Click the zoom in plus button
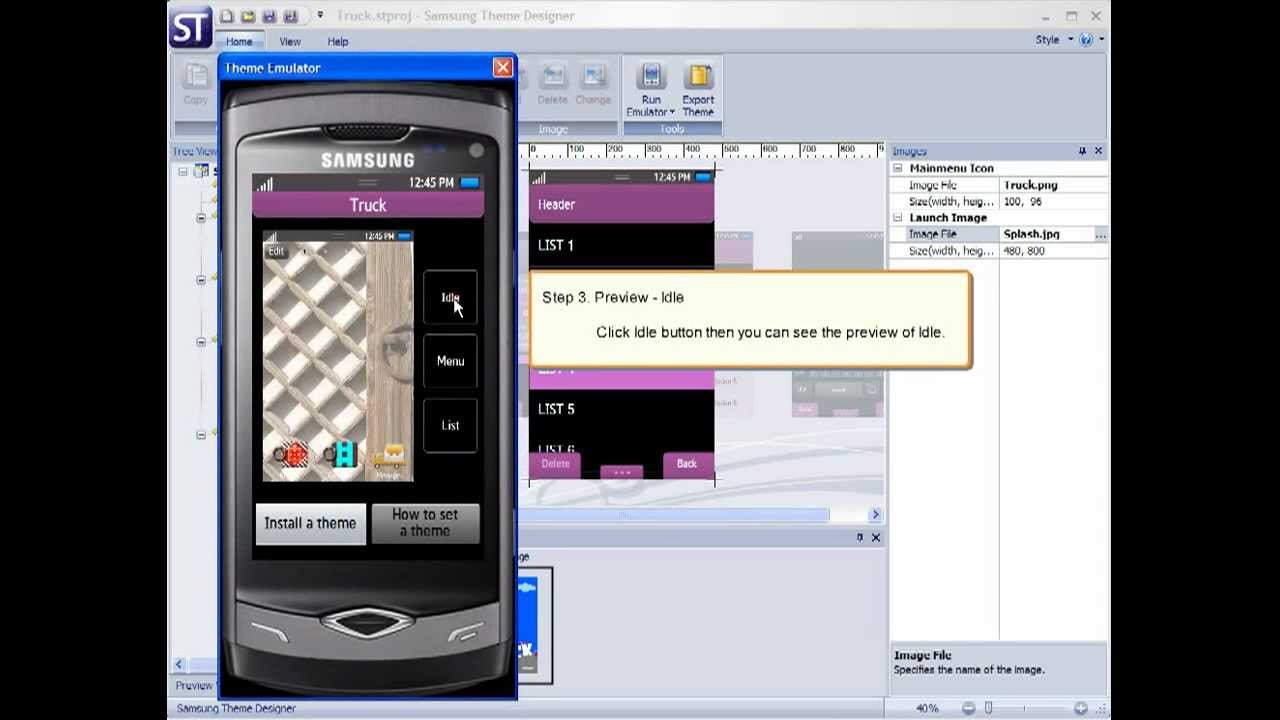The width and height of the screenshot is (1280, 720). point(1080,708)
